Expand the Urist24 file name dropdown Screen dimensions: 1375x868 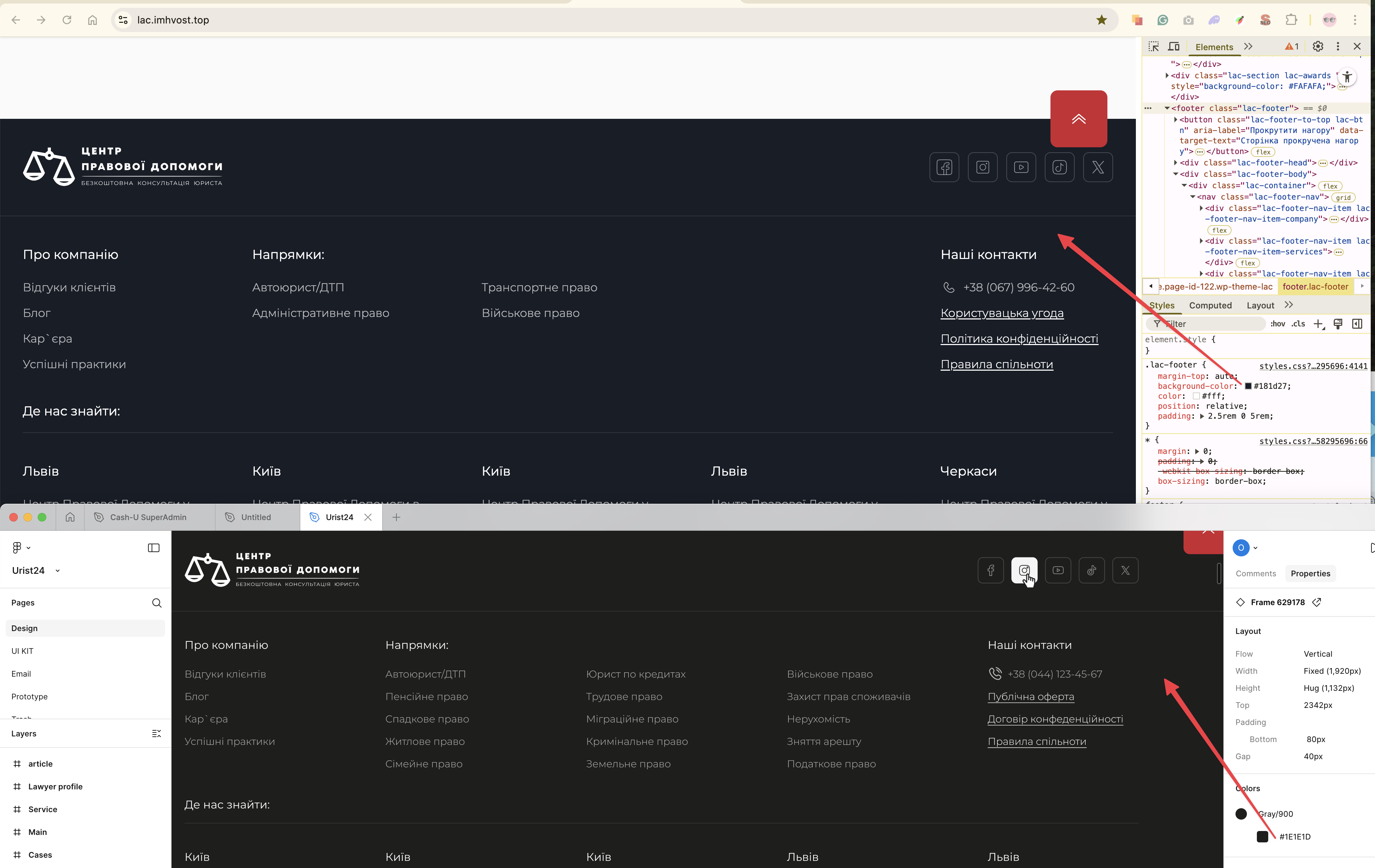coord(58,571)
